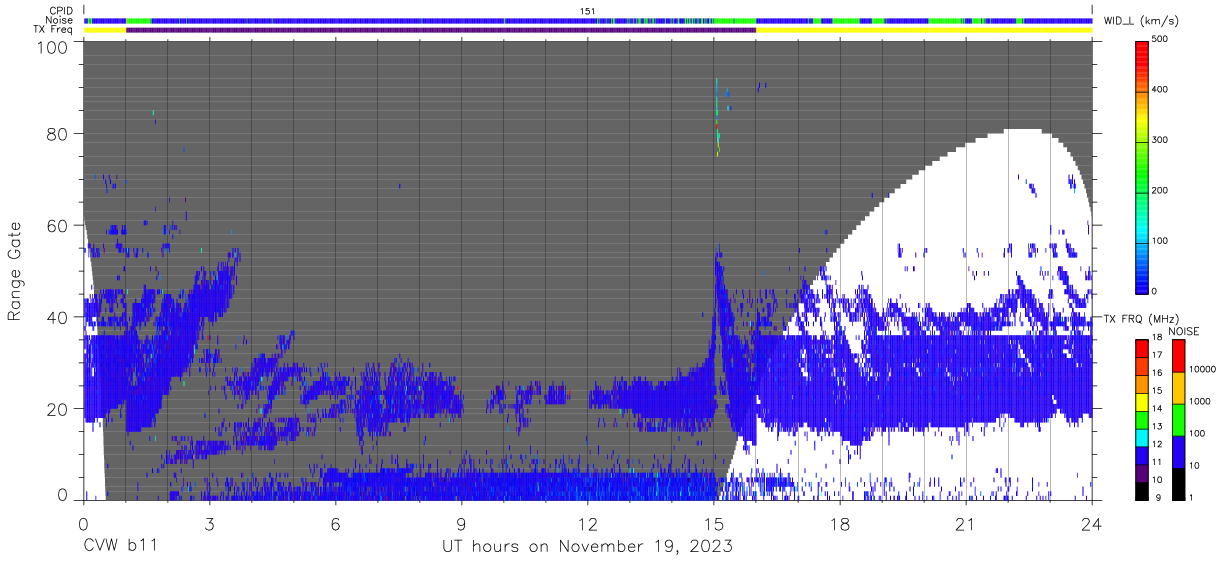Click the CPID label
Screen dimensions: 1228x567
61,11
